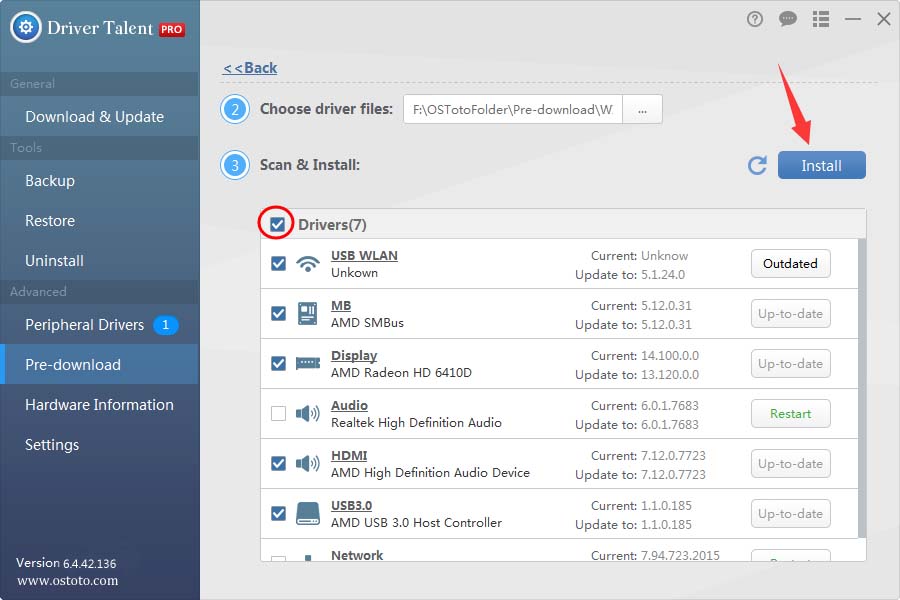This screenshot has width=900, height=600.
Task: Open the Display driver link
Action: 354,355
